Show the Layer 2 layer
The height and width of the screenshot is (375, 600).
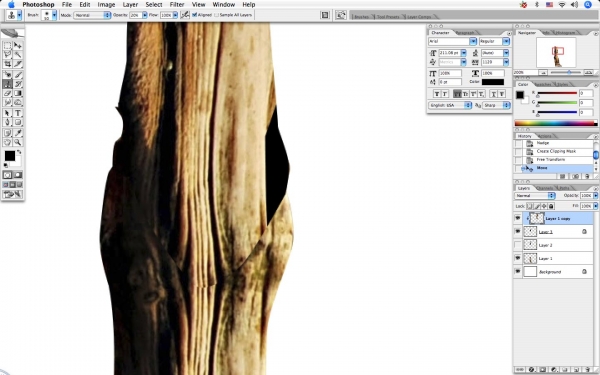click(518, 245)
